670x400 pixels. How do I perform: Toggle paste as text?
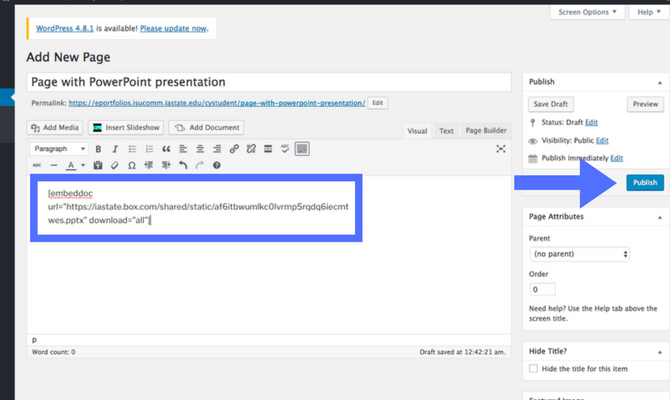[x=98, y=165]
